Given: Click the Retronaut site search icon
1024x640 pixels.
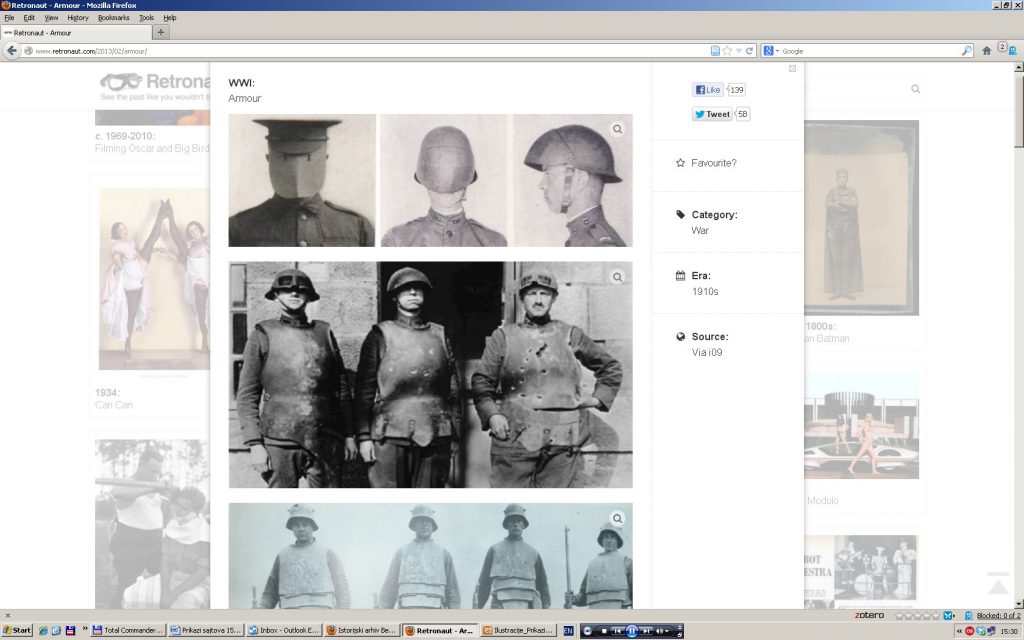Looking at the screenshot, I should tap(915, 89).
